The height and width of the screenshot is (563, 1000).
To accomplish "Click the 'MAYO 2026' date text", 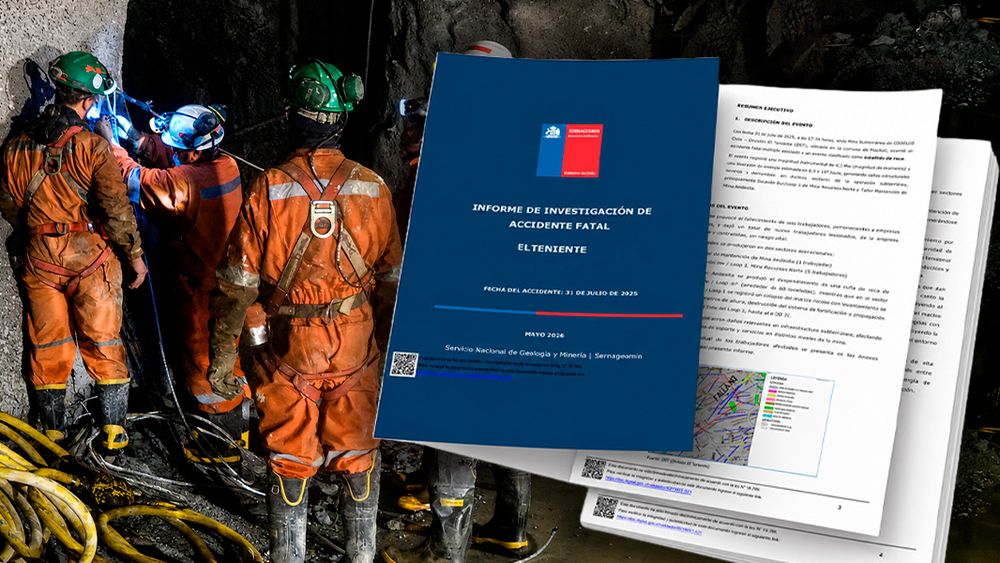I will [x=544, y=334].
